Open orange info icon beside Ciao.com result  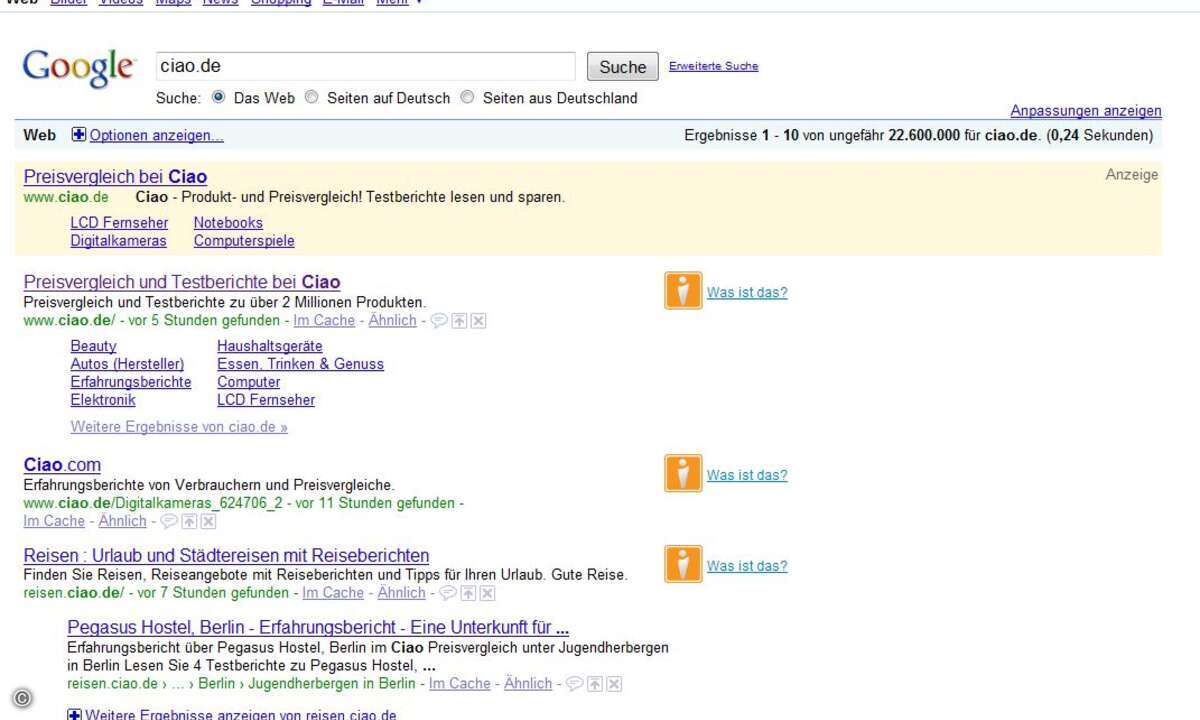[x=683, y=473]
